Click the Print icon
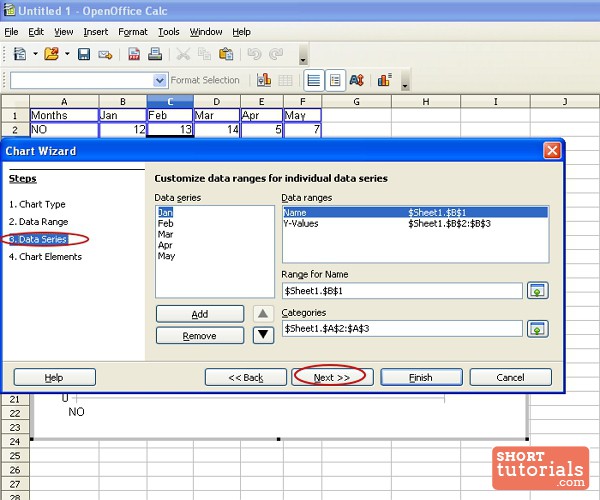 [x=155, y=54]
